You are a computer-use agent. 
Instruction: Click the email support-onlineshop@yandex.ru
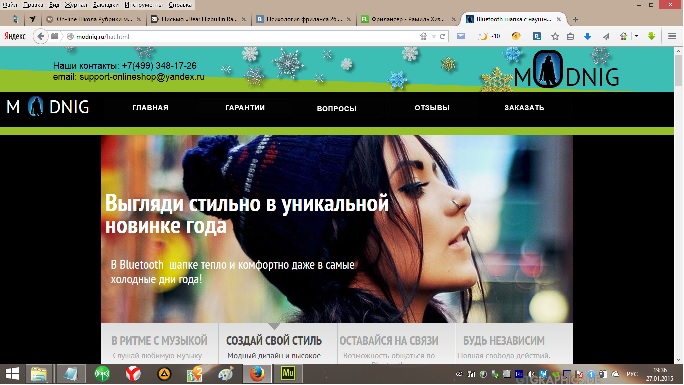142,77
